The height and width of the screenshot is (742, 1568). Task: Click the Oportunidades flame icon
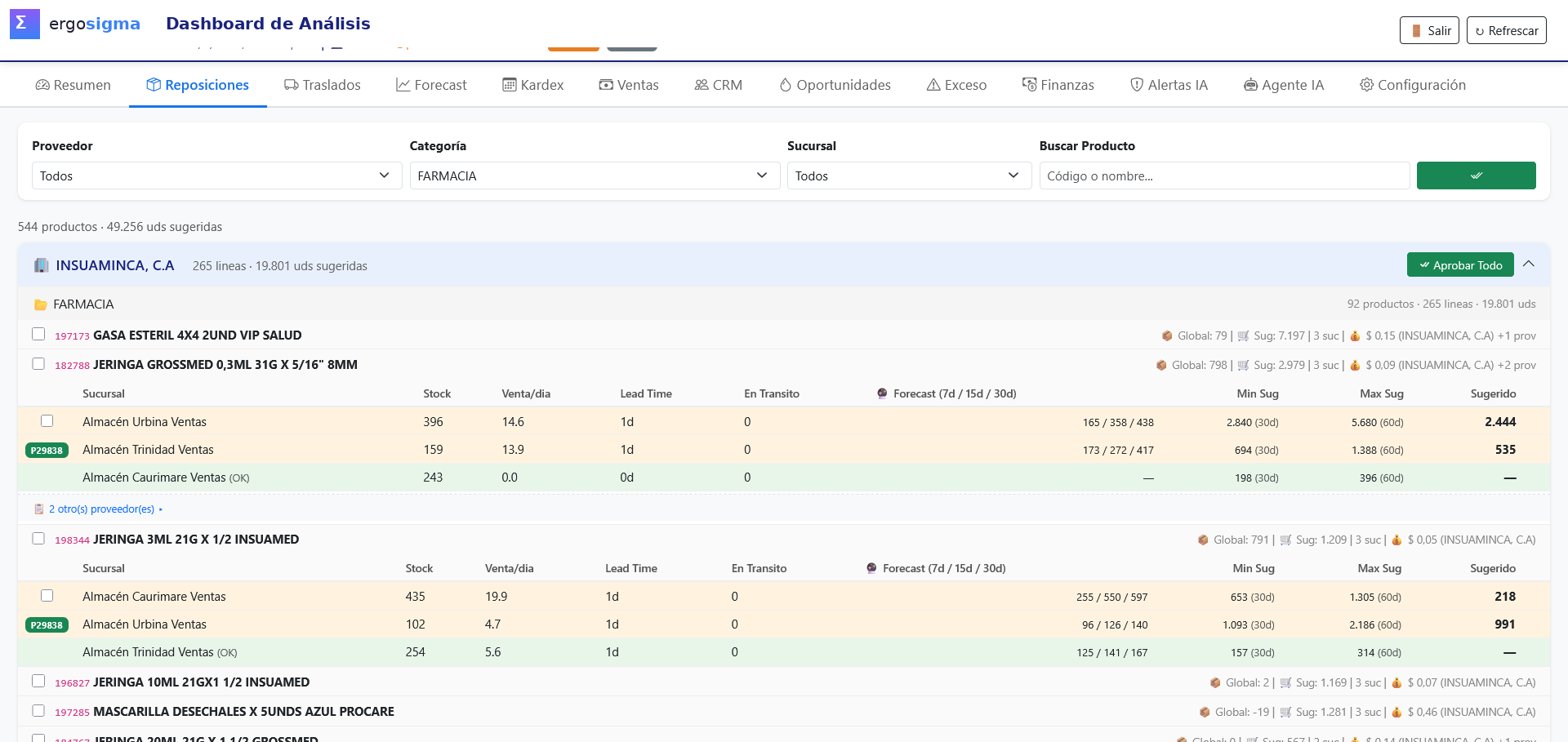click(785, 85)
